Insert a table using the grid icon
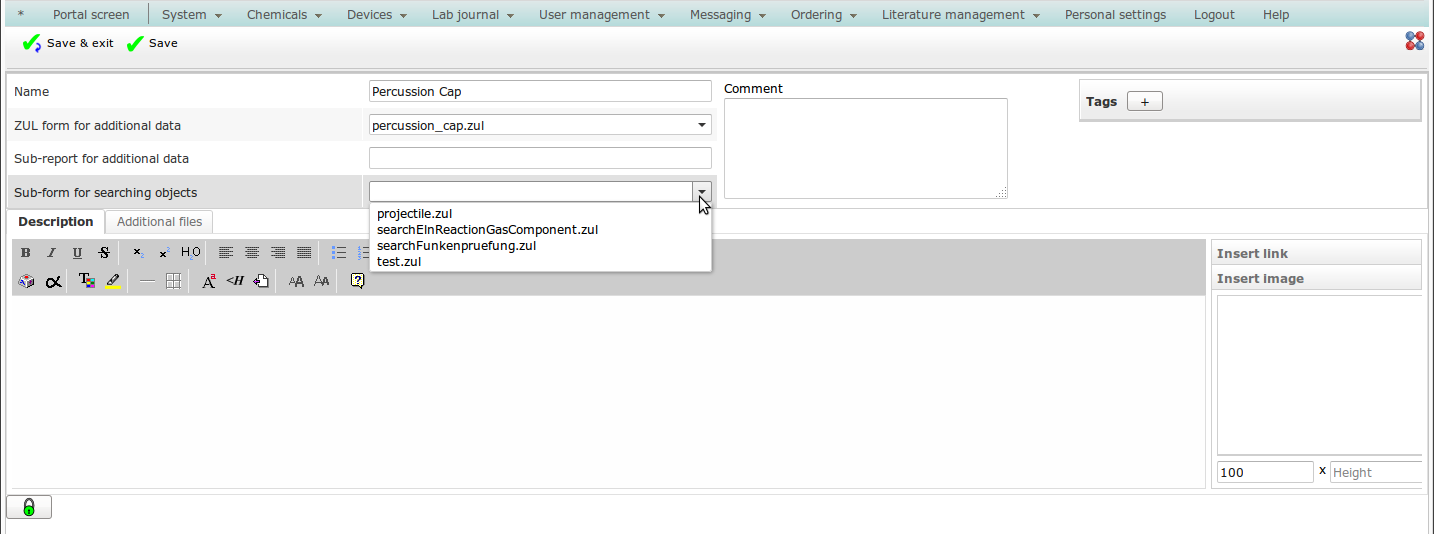The height and width of the screenshot is (534, 1434). pos(173,282)
